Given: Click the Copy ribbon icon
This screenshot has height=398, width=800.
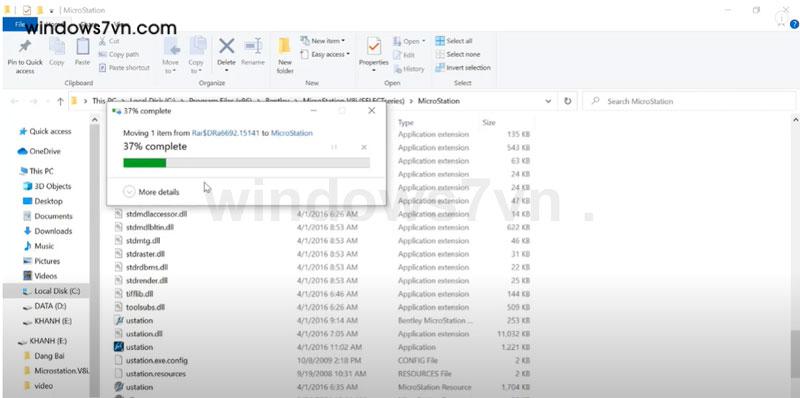Looking at the screenshot, I should (57, 47).
